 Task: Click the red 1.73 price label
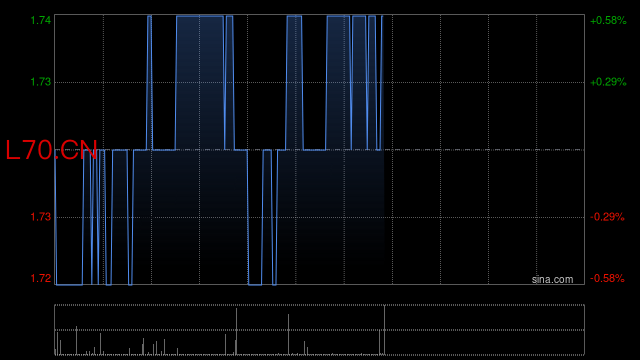[x=41, y=217]
